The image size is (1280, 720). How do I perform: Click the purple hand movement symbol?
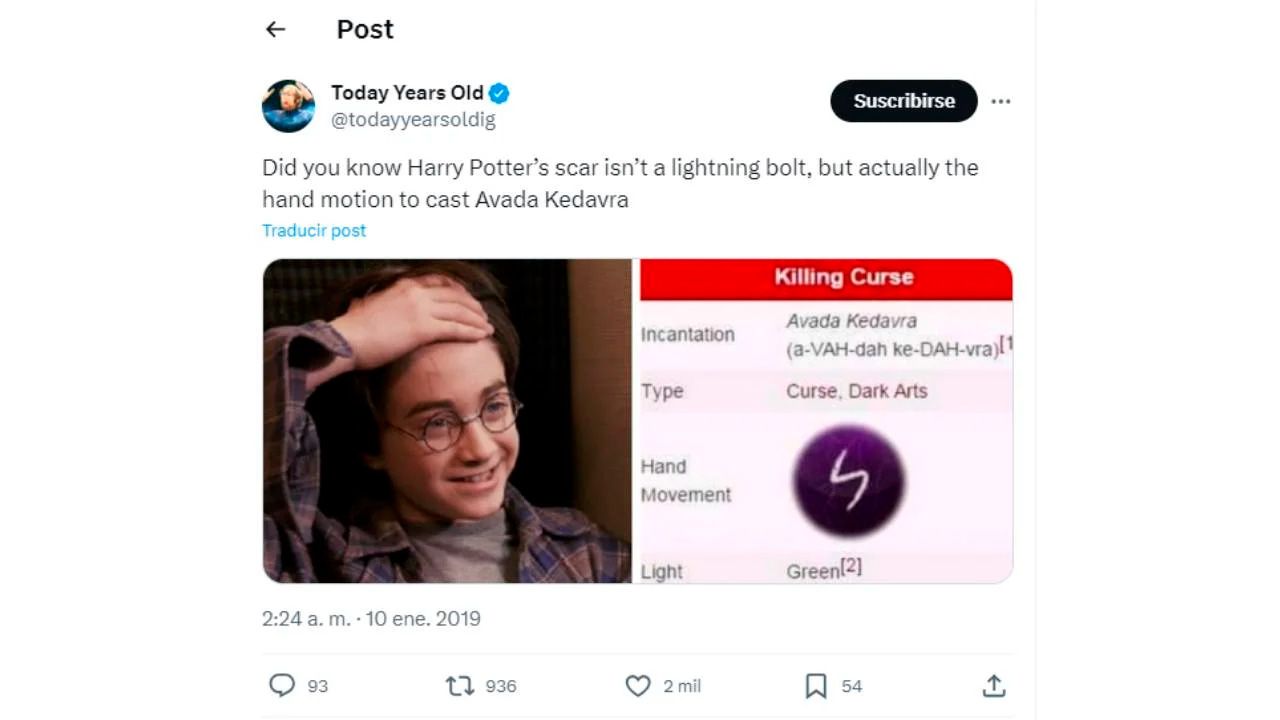[x=848, y=481]
